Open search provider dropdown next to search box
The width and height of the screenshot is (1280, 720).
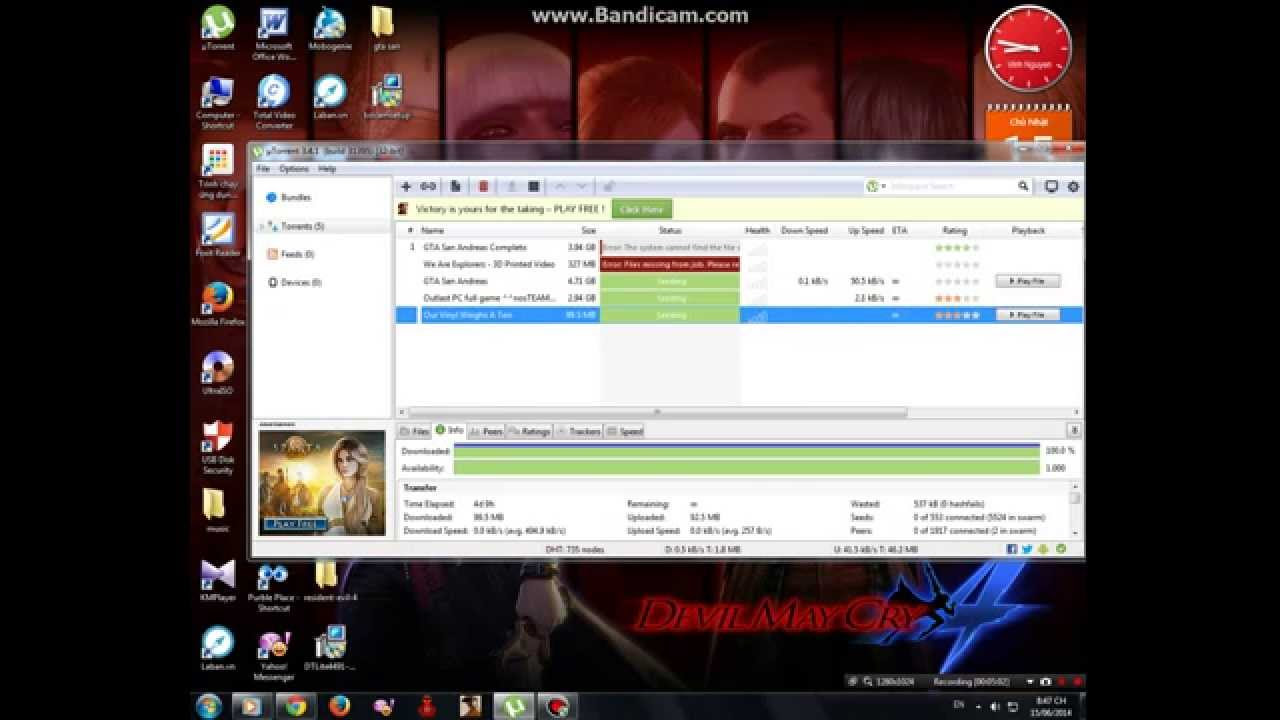tap(876, 186)
